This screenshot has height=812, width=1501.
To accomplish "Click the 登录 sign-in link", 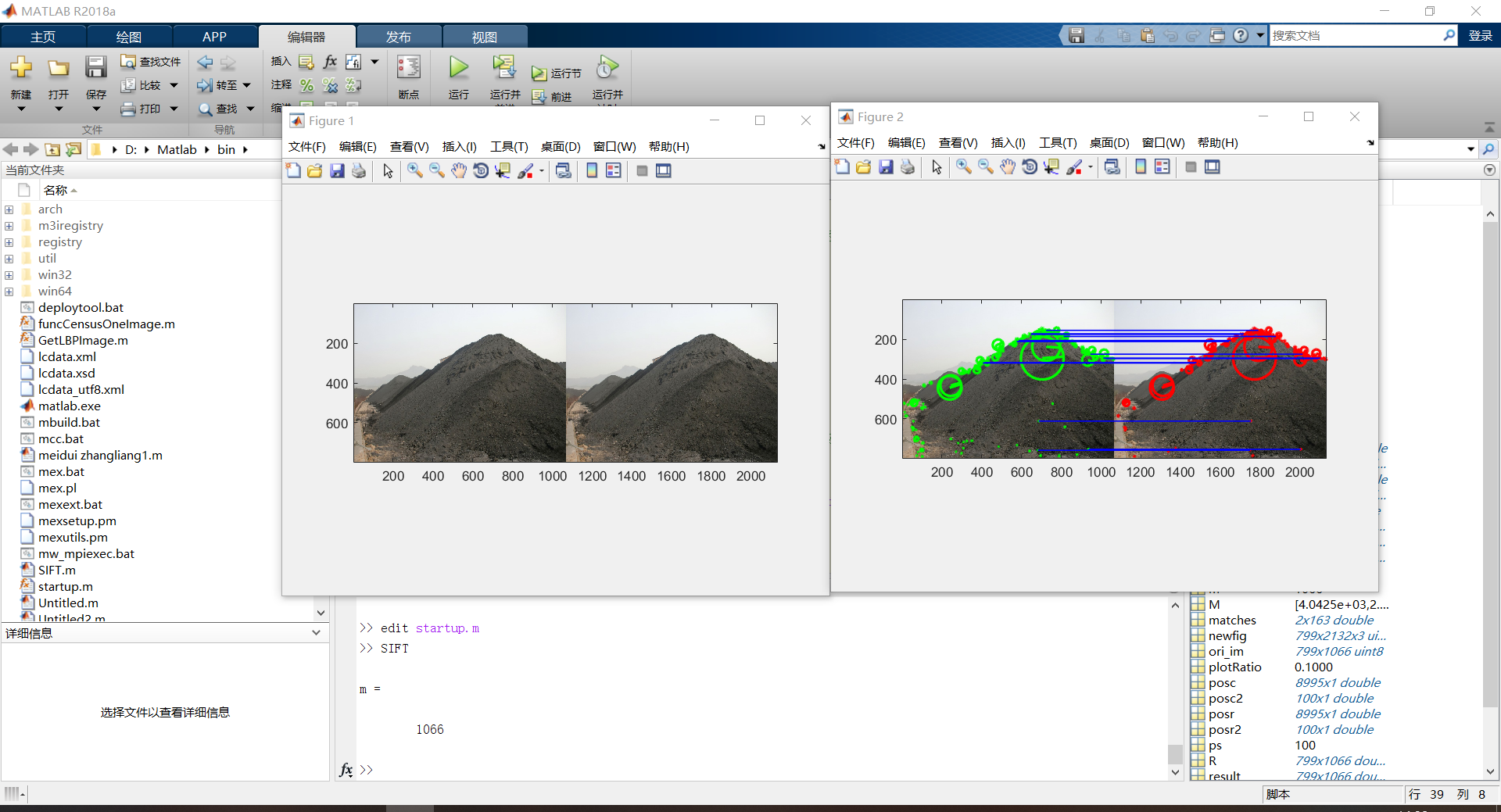I will 1480,35.
